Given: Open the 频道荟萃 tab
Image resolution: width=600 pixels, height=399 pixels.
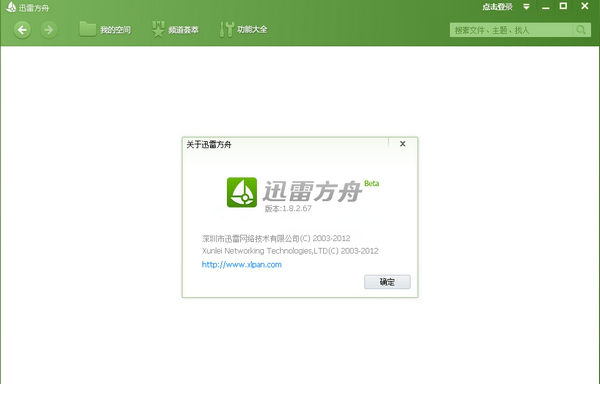Looking at the screenshot, I should click(x=175, y=29).
